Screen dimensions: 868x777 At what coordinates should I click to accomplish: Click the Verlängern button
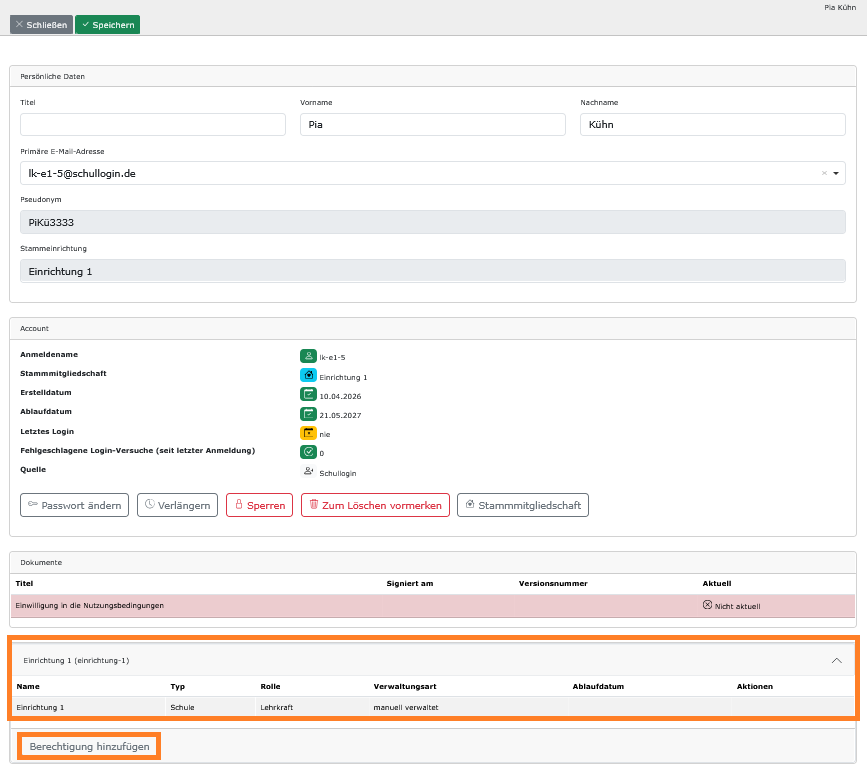pyautogui.click(x=177, y=505)
